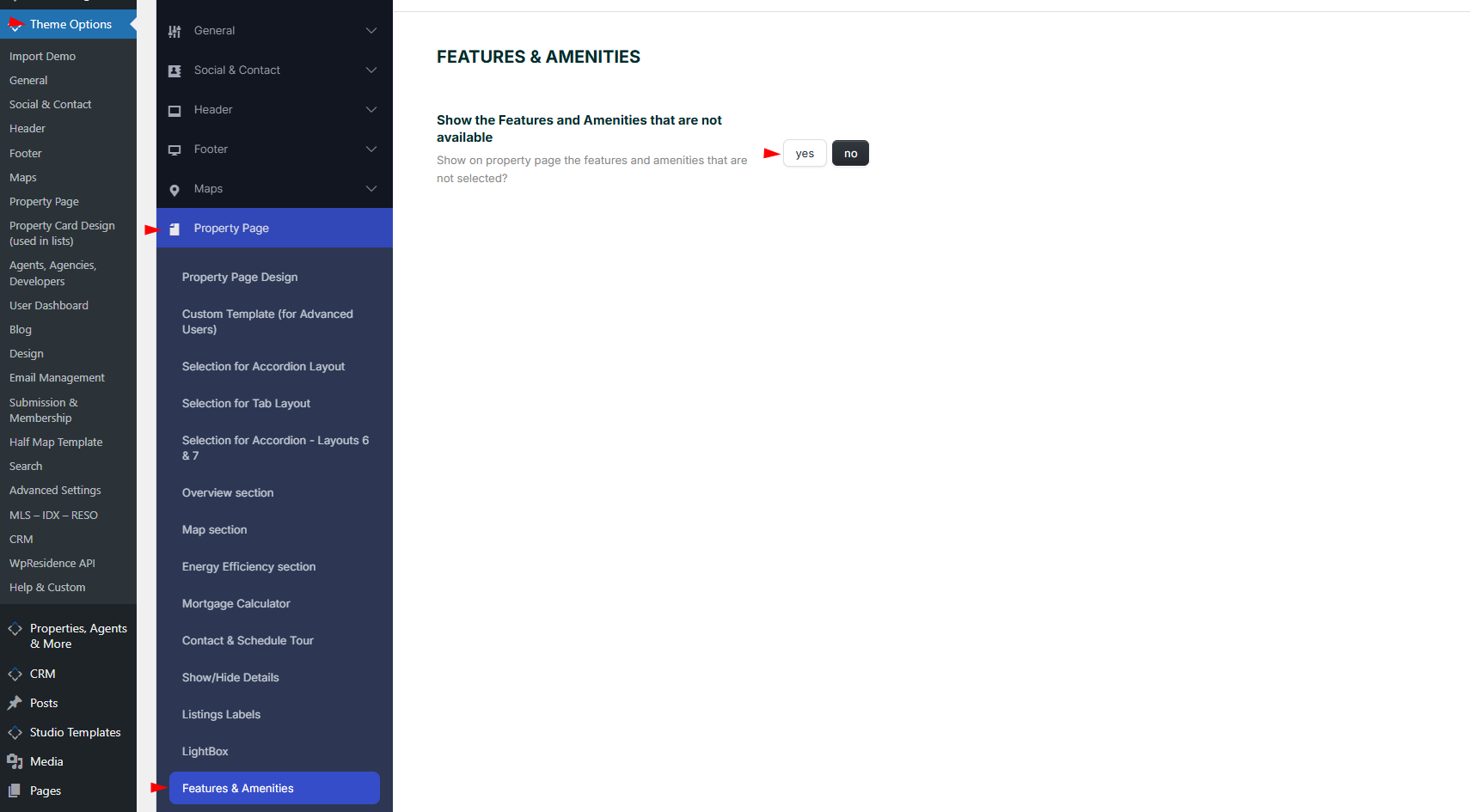Viewport: 1470px width, 812px height.
Task: Open Property Page Design submenu item
Action: (240, 278)
